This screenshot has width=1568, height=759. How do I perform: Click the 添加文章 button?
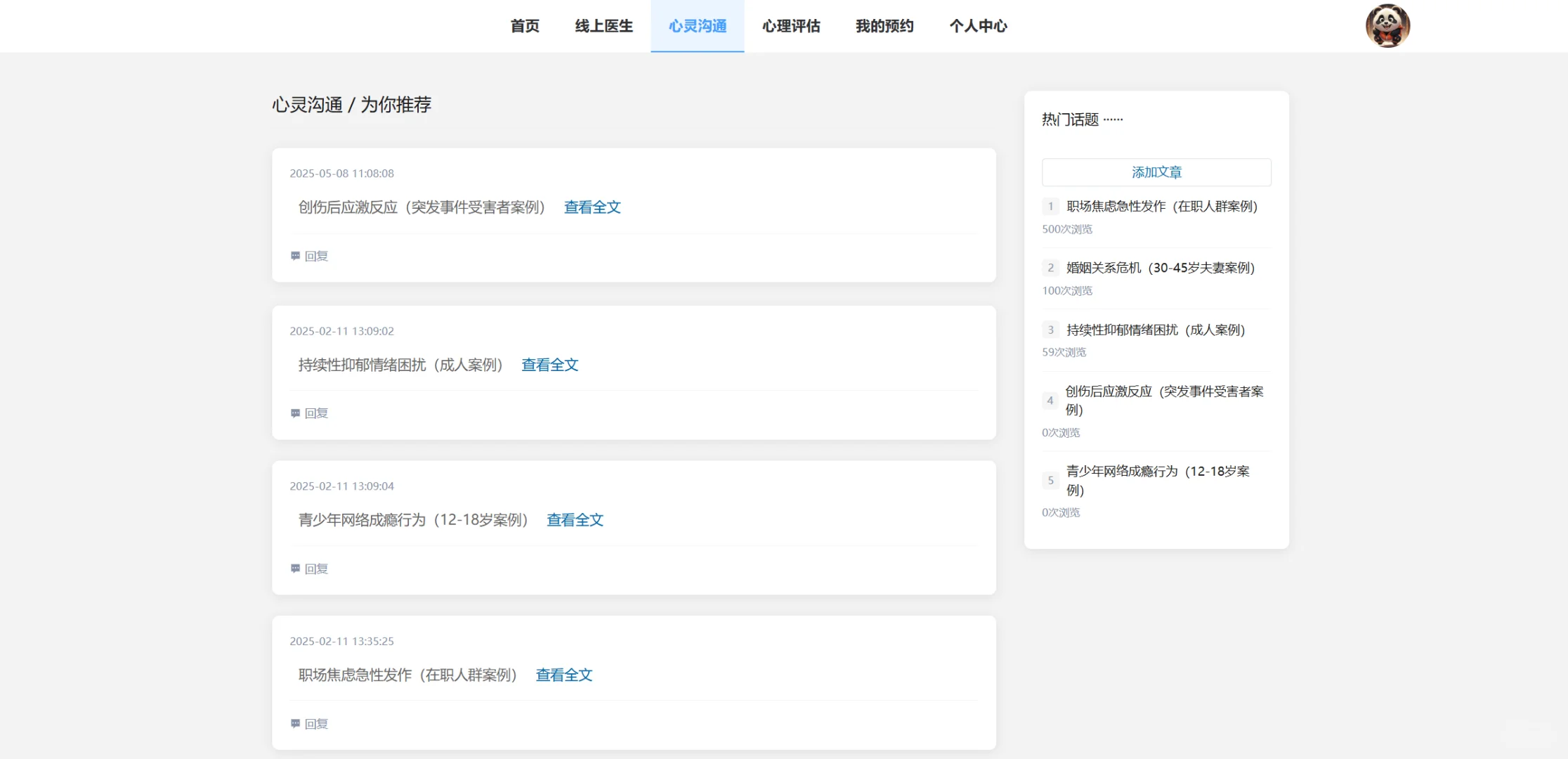(x=1156, y=172)
